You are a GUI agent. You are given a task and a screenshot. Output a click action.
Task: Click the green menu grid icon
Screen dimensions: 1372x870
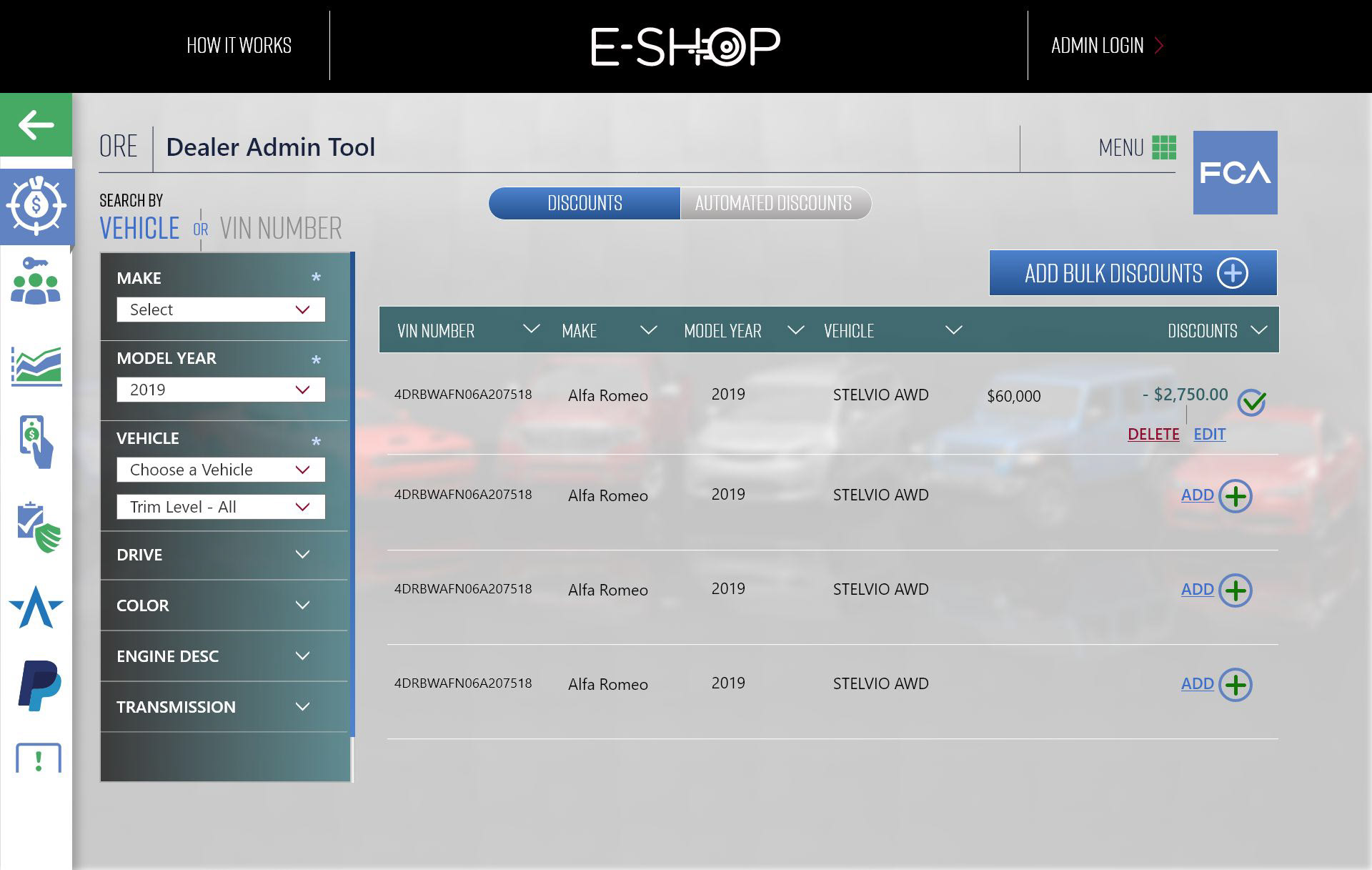coord(1164,147)
